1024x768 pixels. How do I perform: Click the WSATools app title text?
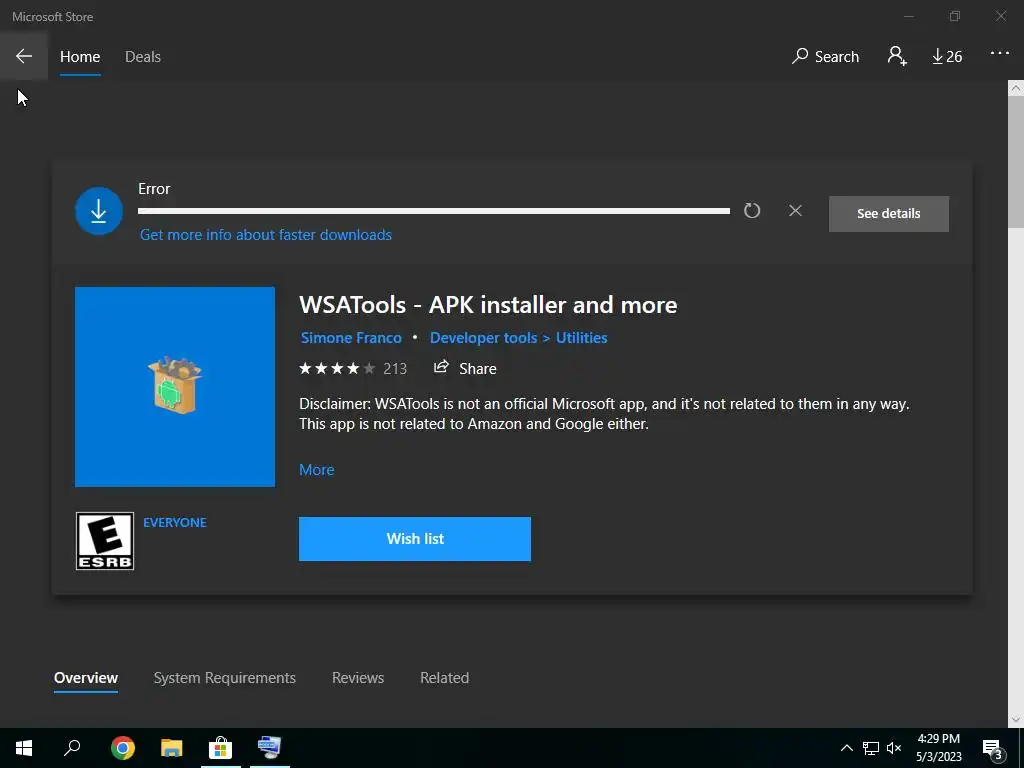(x=488, y=305)
